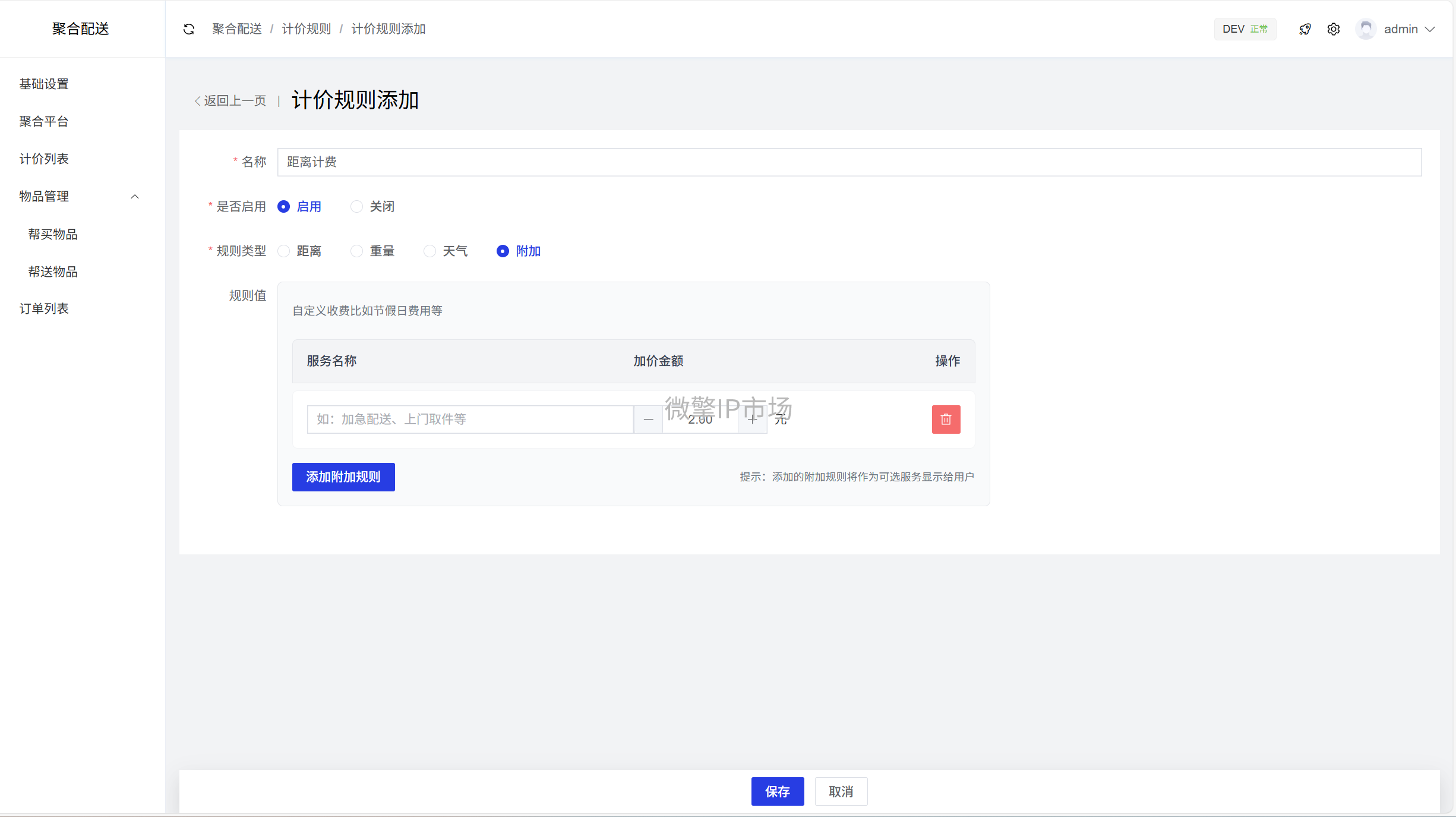Click the 保存 button

click(x=777, y=791)
